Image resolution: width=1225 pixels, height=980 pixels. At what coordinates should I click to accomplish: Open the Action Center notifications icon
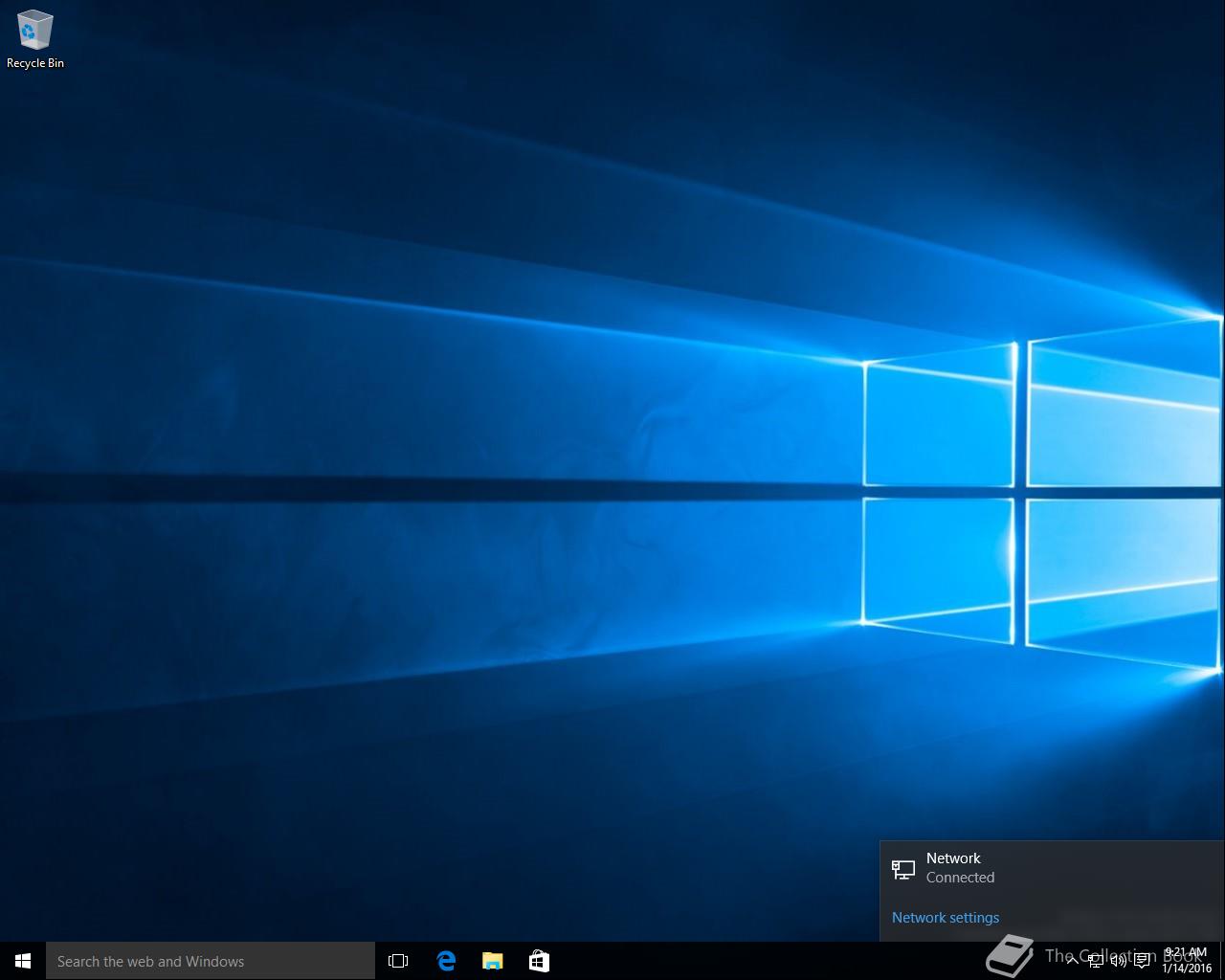[1142, 961]
